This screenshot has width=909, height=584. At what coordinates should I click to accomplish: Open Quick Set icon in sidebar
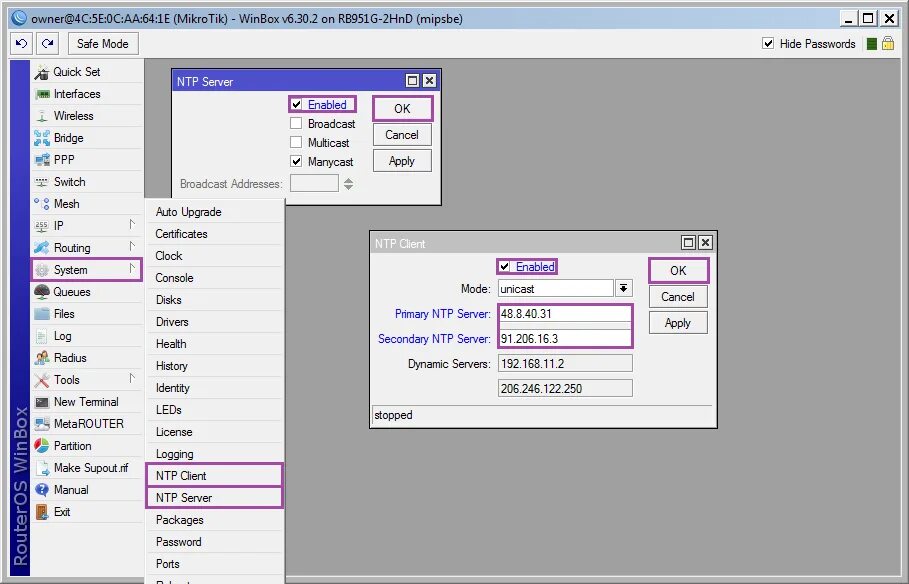42,72
